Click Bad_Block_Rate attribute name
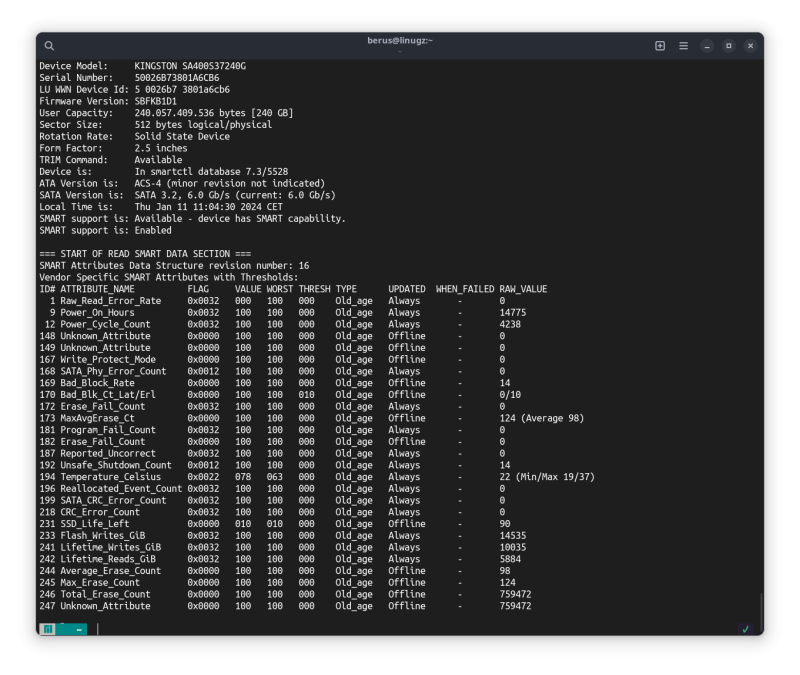The image size is (800, 675). click(x=97, y=383)
